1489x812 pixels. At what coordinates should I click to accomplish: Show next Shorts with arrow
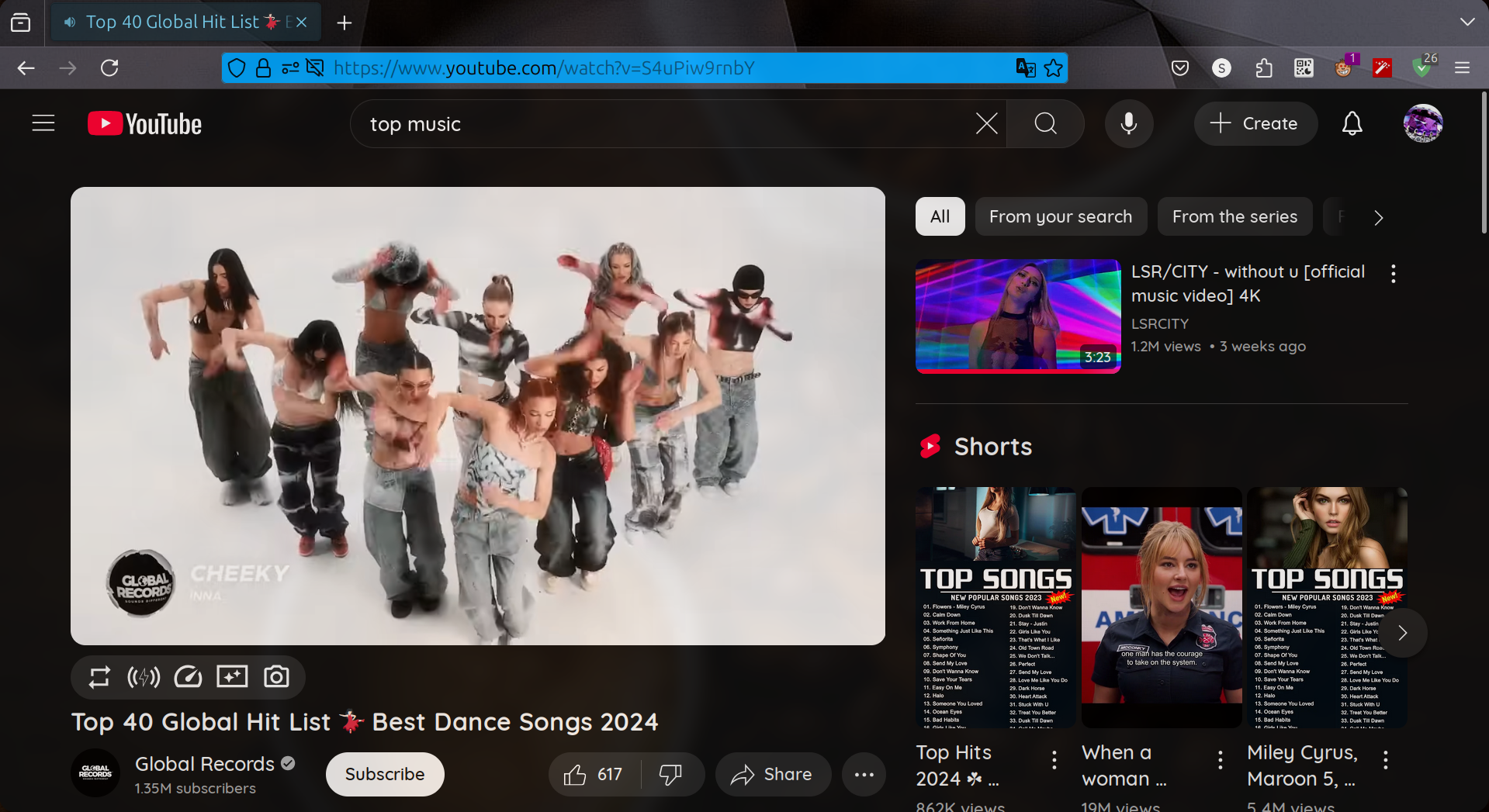coord(1402,633)
